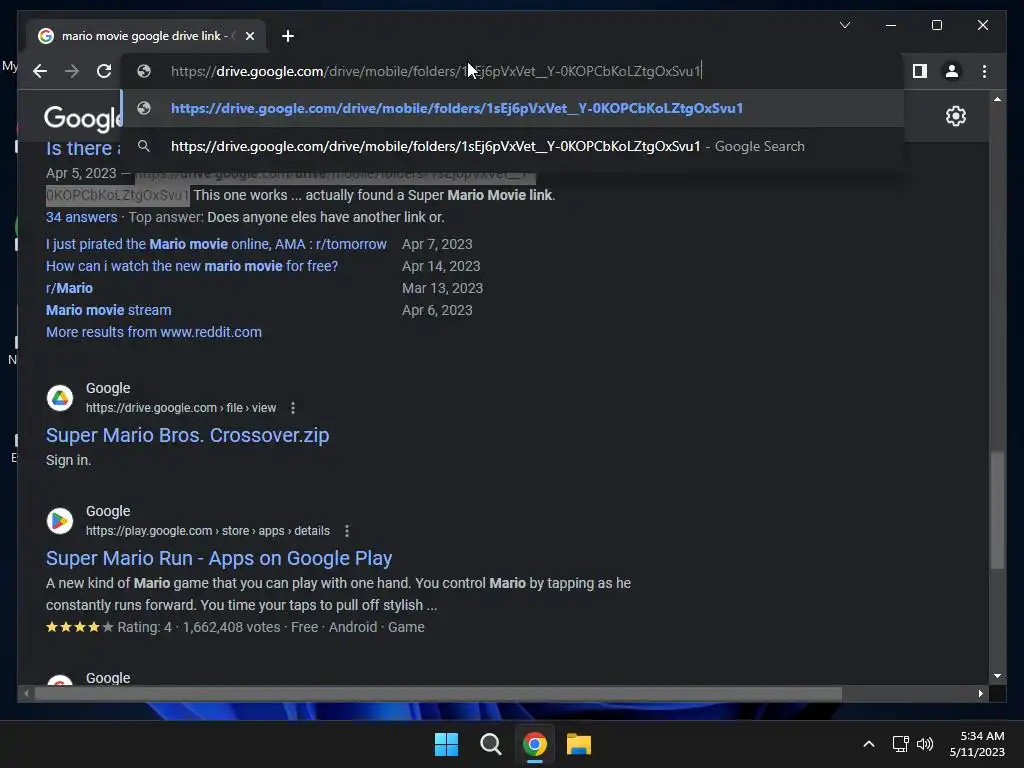Viewport: 1024px width, 768px height.
Task: Open 'I just pirated the Mario movie' result
Action: (216, 244)
